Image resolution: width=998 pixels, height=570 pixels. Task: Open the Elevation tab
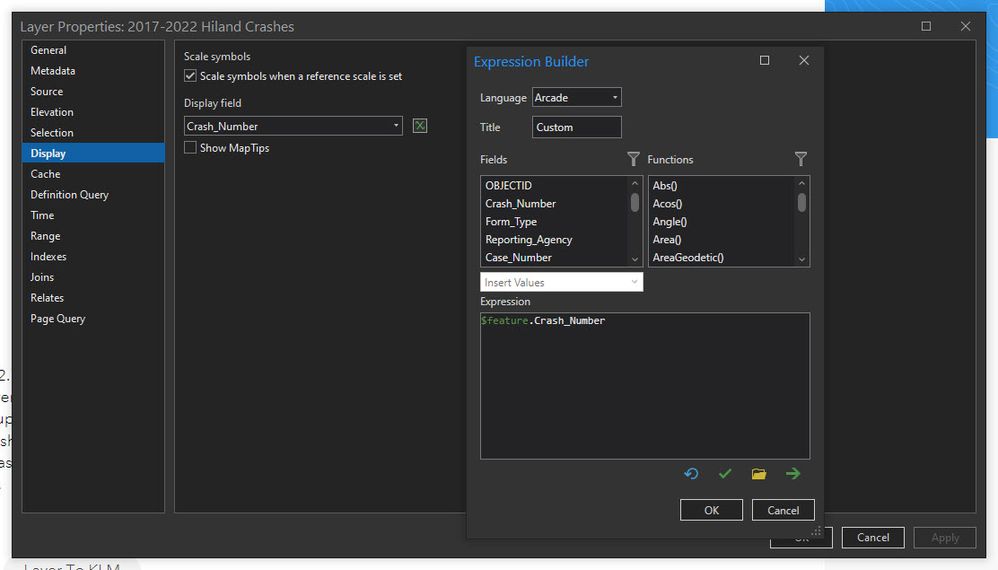pyautogui.click(x=93, y=112)
